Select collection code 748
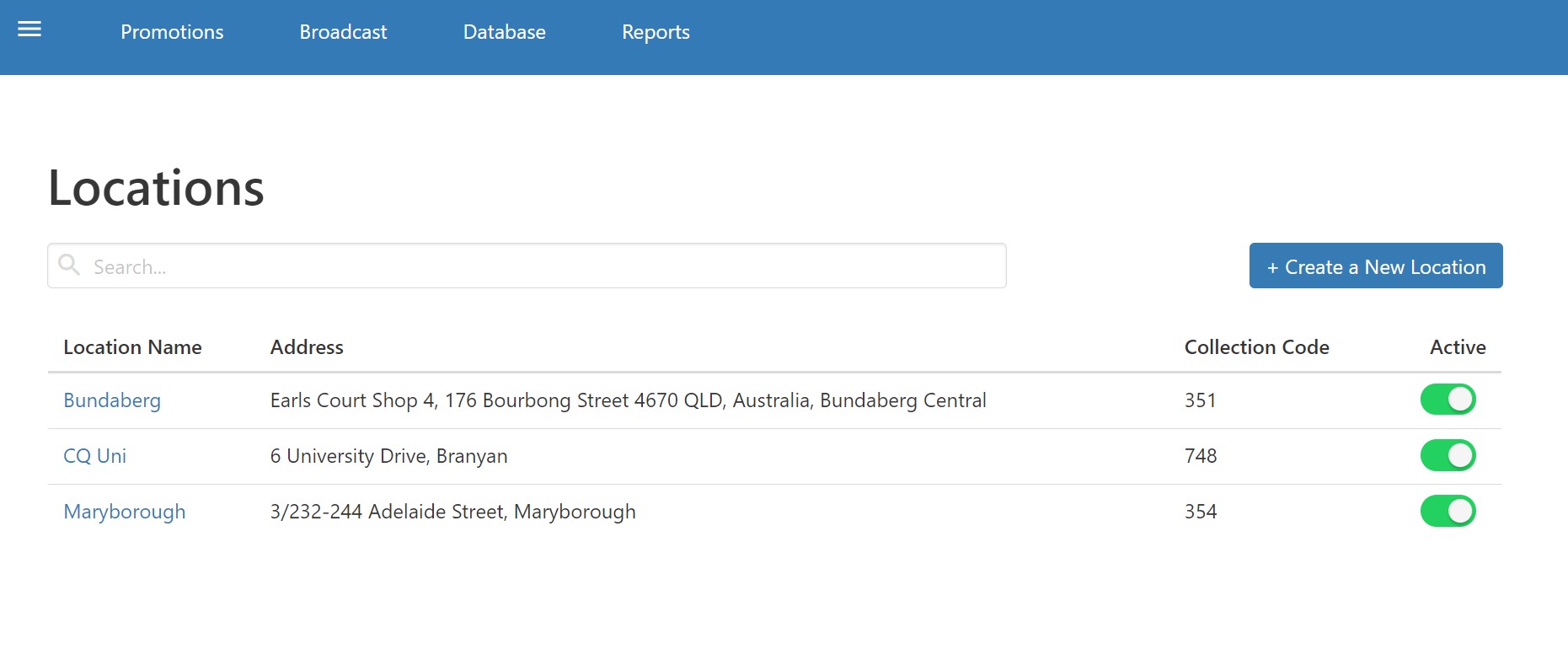 [x=1201, y=456]
